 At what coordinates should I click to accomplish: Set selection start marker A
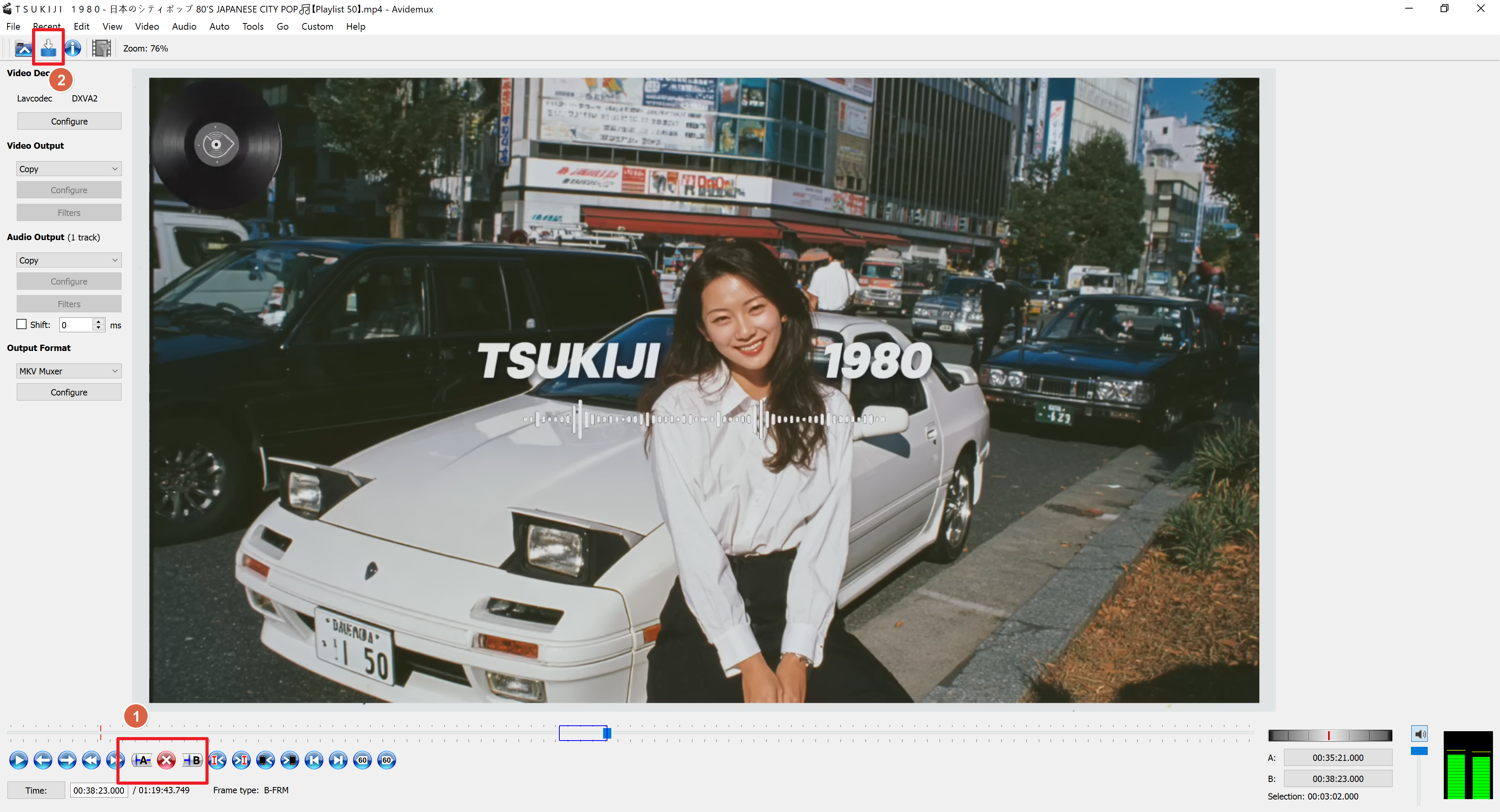pos(141,760)
